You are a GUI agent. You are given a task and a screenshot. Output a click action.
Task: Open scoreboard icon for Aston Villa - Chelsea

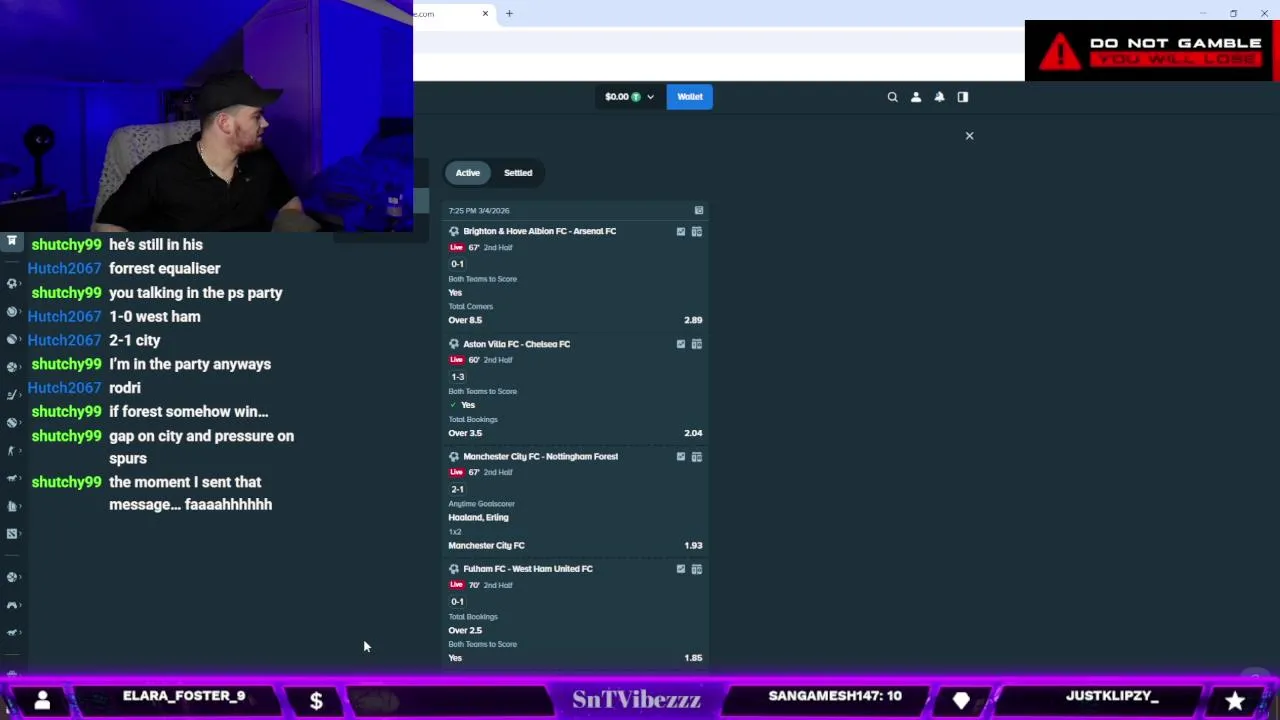pos(697,344)
